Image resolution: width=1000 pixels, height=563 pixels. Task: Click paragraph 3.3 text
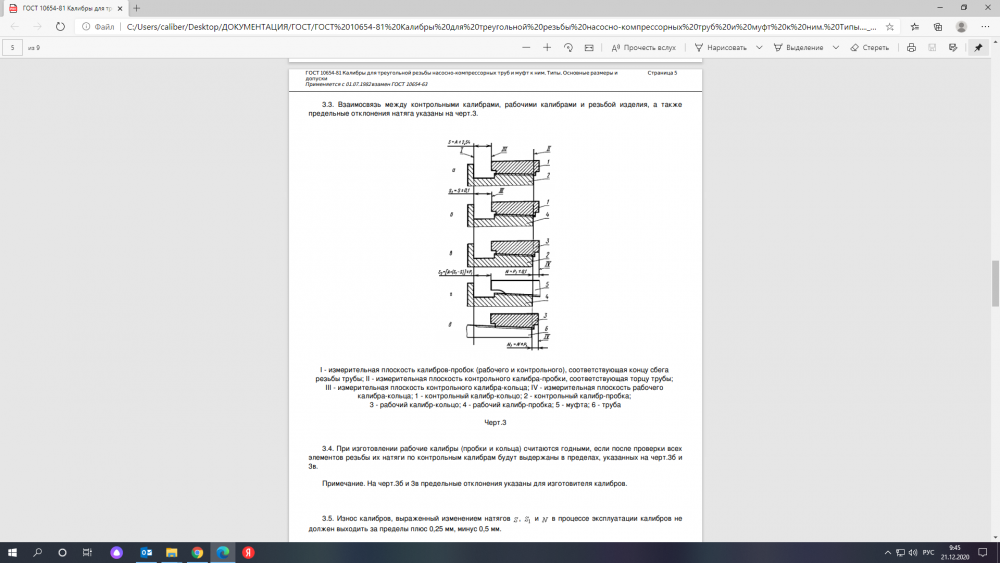click(x=496, y=109)
